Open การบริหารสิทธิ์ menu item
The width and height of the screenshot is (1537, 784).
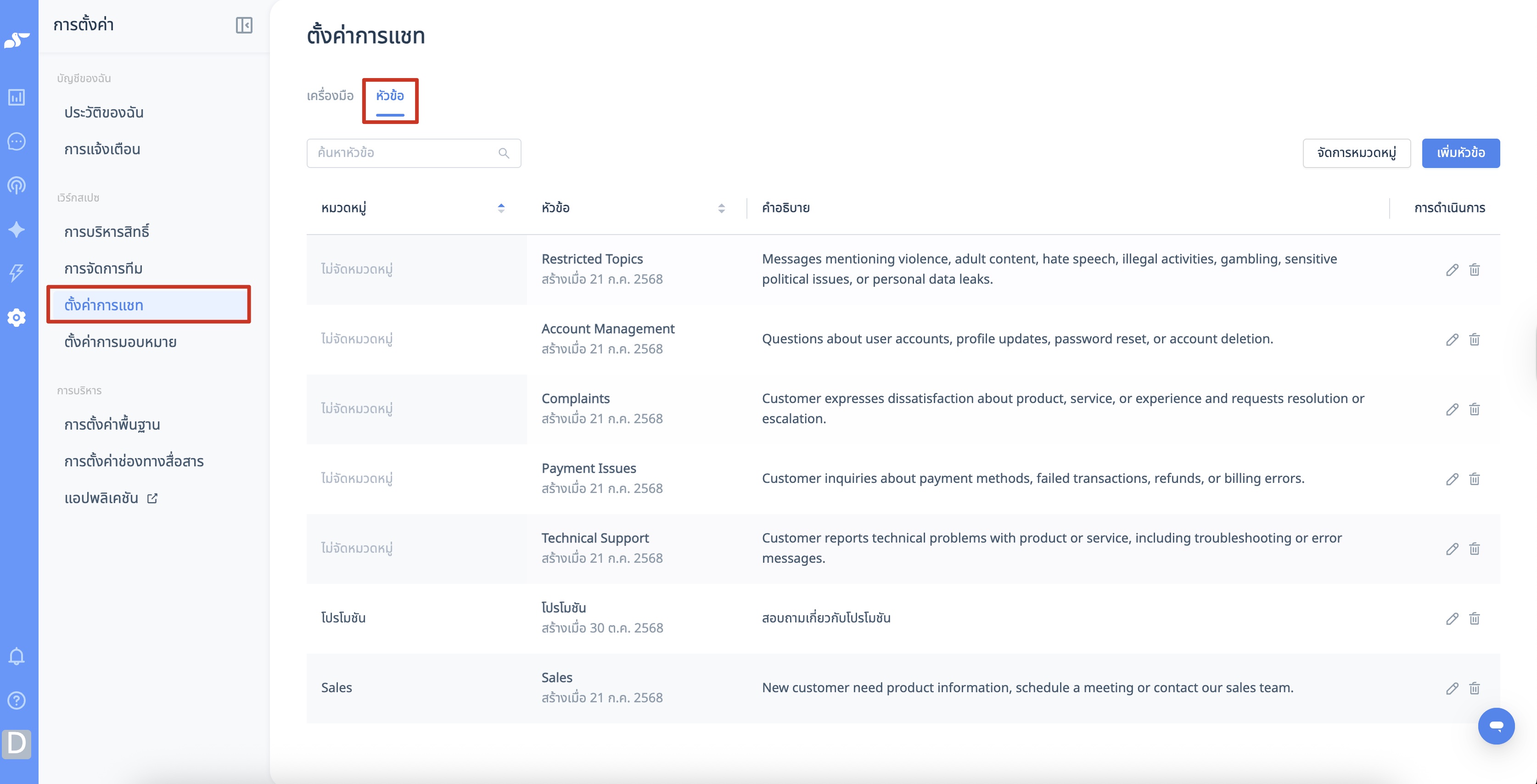pos(107,231)
